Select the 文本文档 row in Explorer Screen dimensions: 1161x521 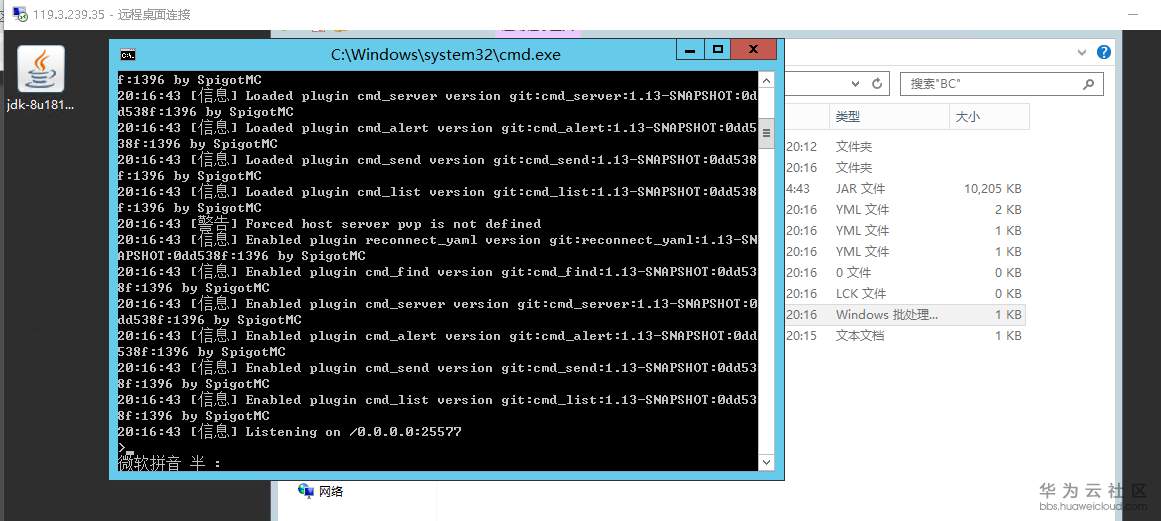click(x=905, y=335)
